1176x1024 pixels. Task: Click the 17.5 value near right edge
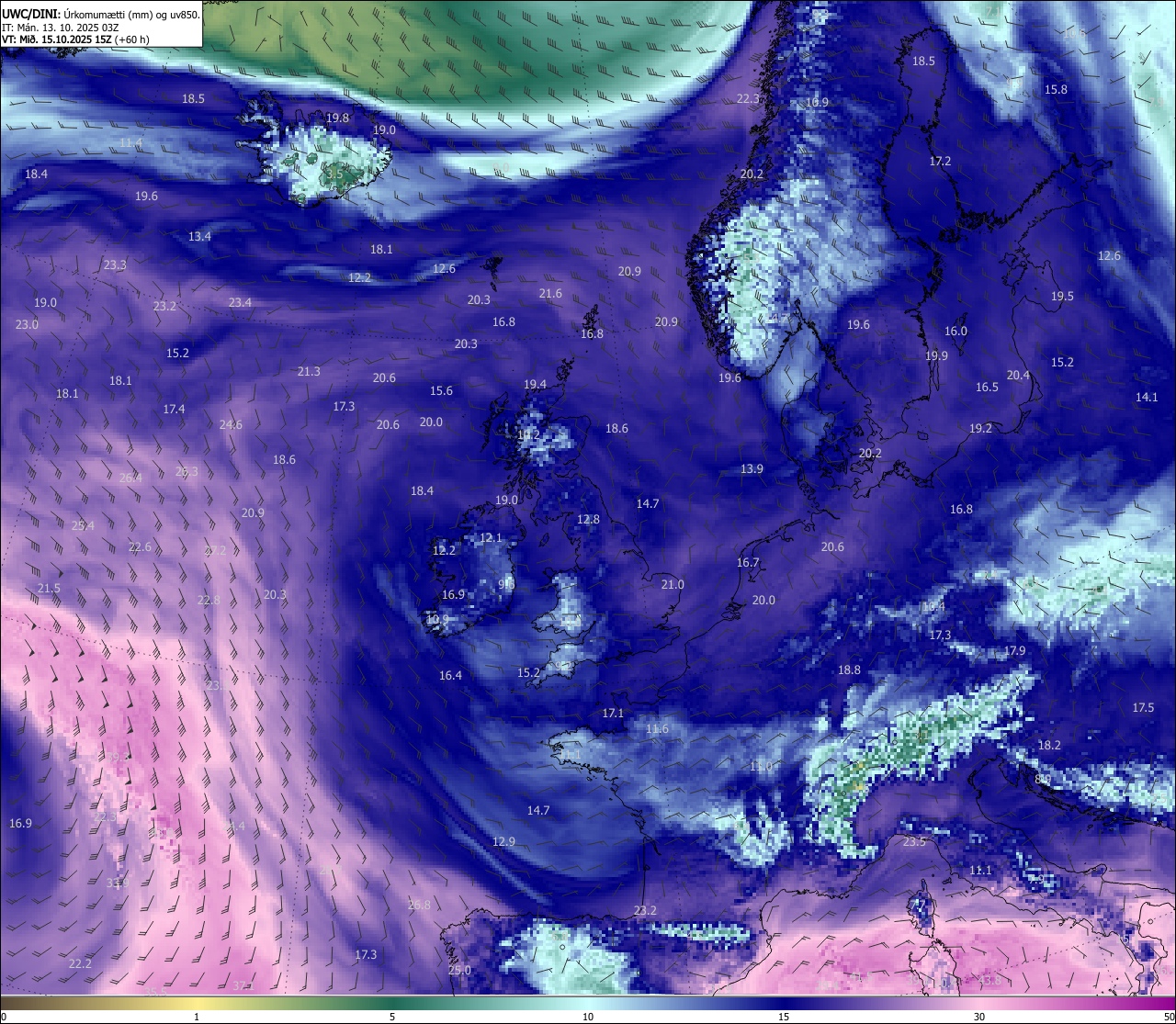click(x=1143, y=708)
